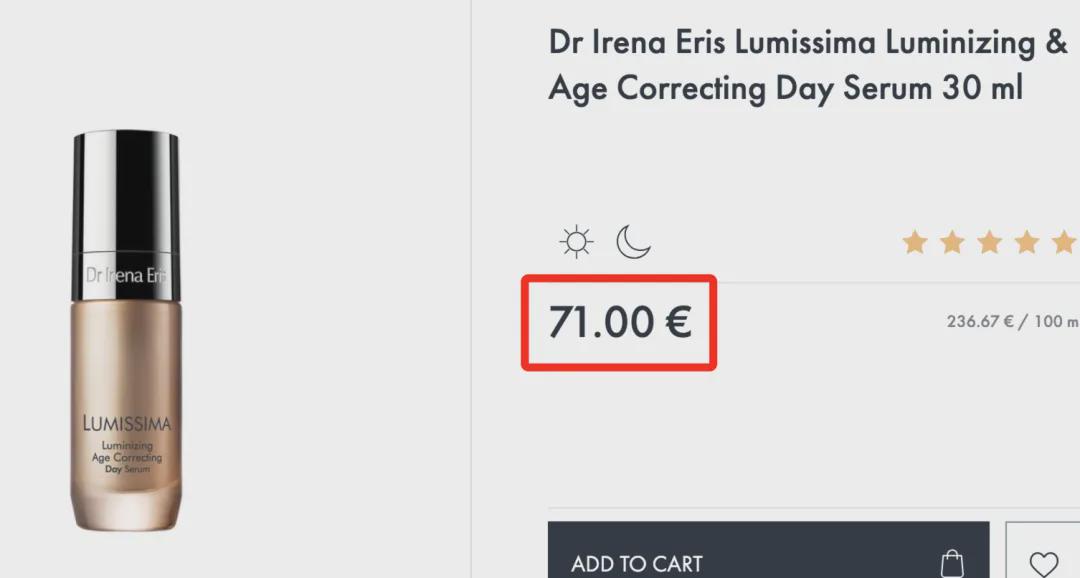Click "Luminizing Age Correcting Day Serum" text on bottle
The height and width of the screenshot is (578, 1080).
pos(127,457)
